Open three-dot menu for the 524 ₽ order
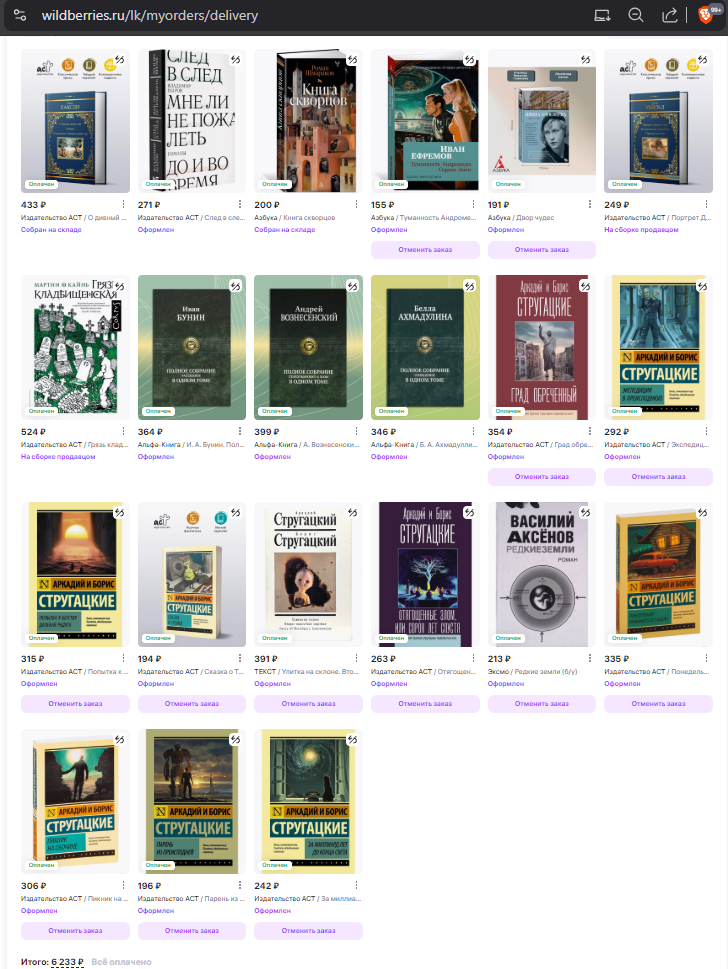The height and width of the screenshot is (969, 728). tap(123, 431)
